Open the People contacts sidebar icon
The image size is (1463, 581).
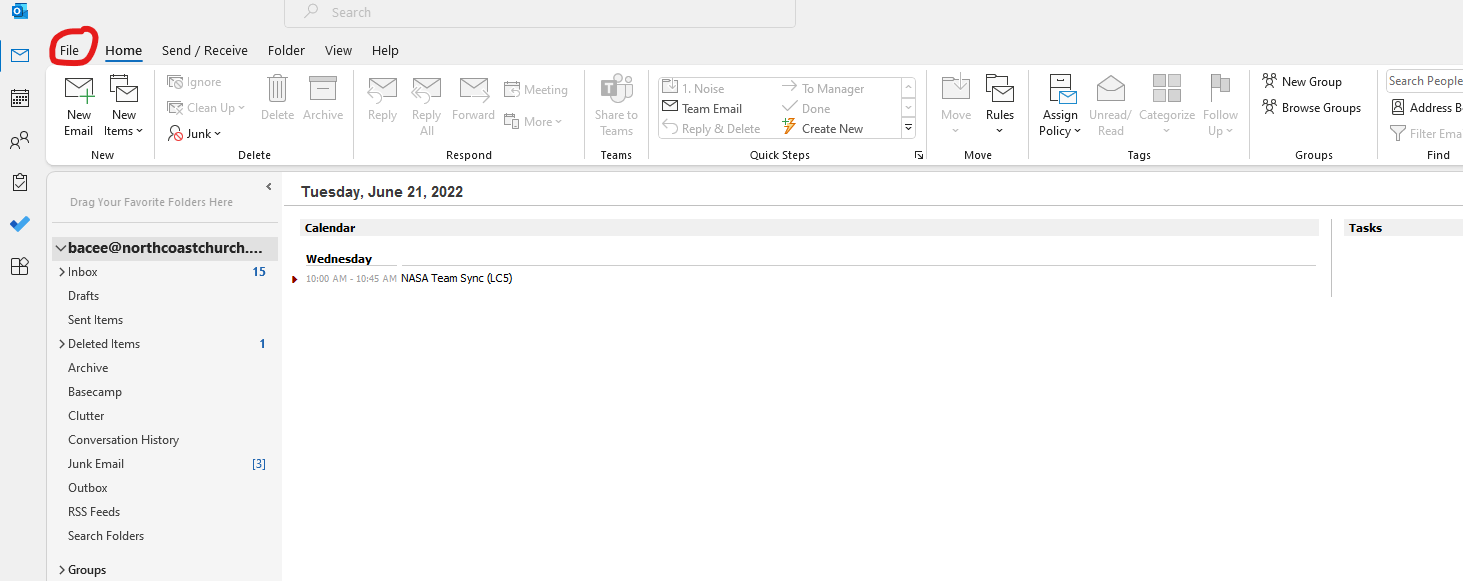(20, 141)
